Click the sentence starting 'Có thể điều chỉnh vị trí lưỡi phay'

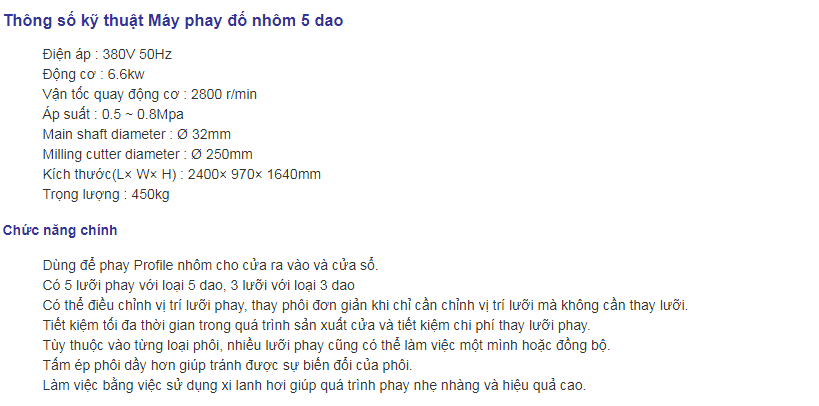tap(366, 306)
